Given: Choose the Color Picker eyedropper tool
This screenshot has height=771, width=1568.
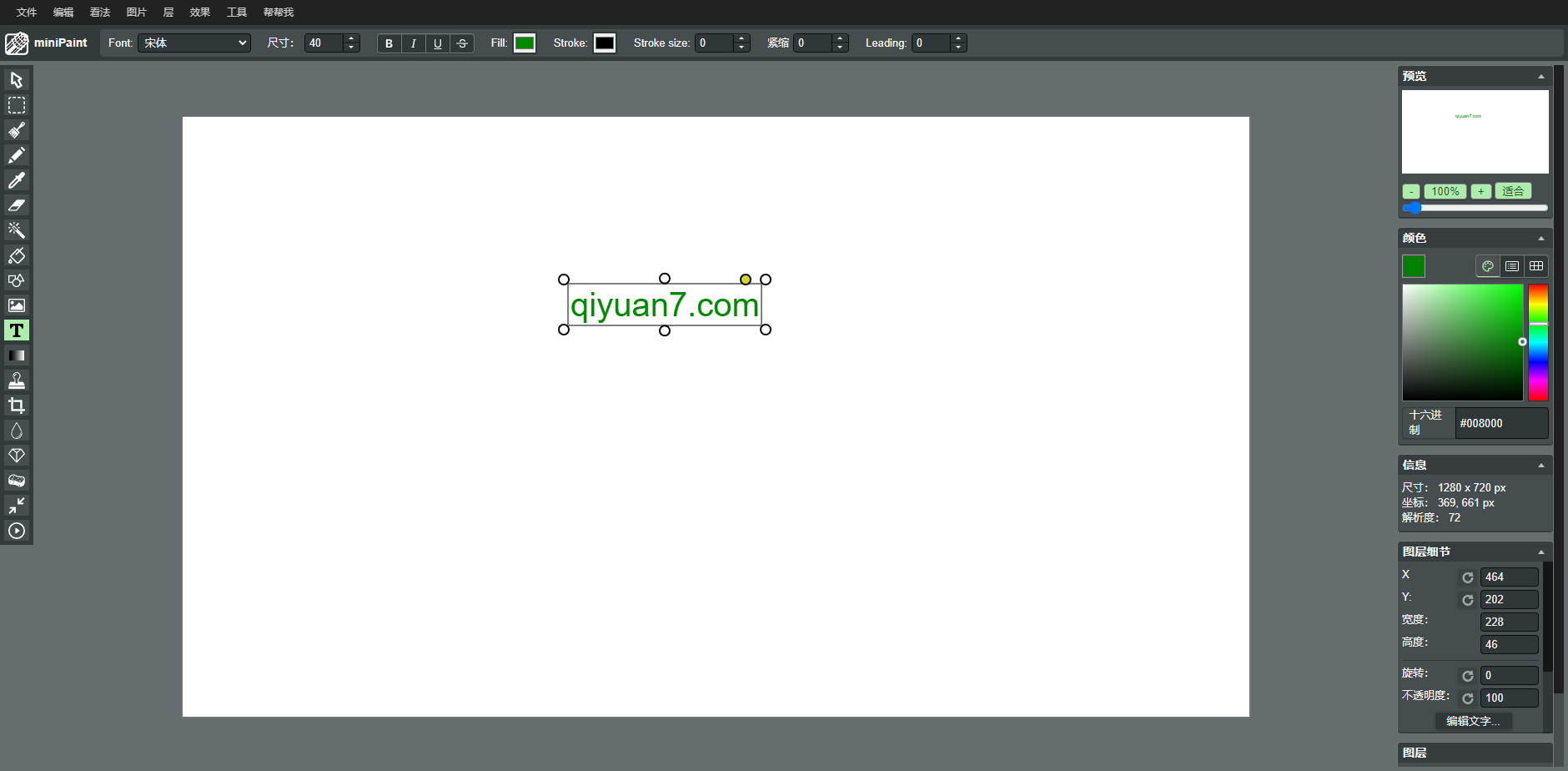Looking at the screenshot, I should (x=17, y=180).
